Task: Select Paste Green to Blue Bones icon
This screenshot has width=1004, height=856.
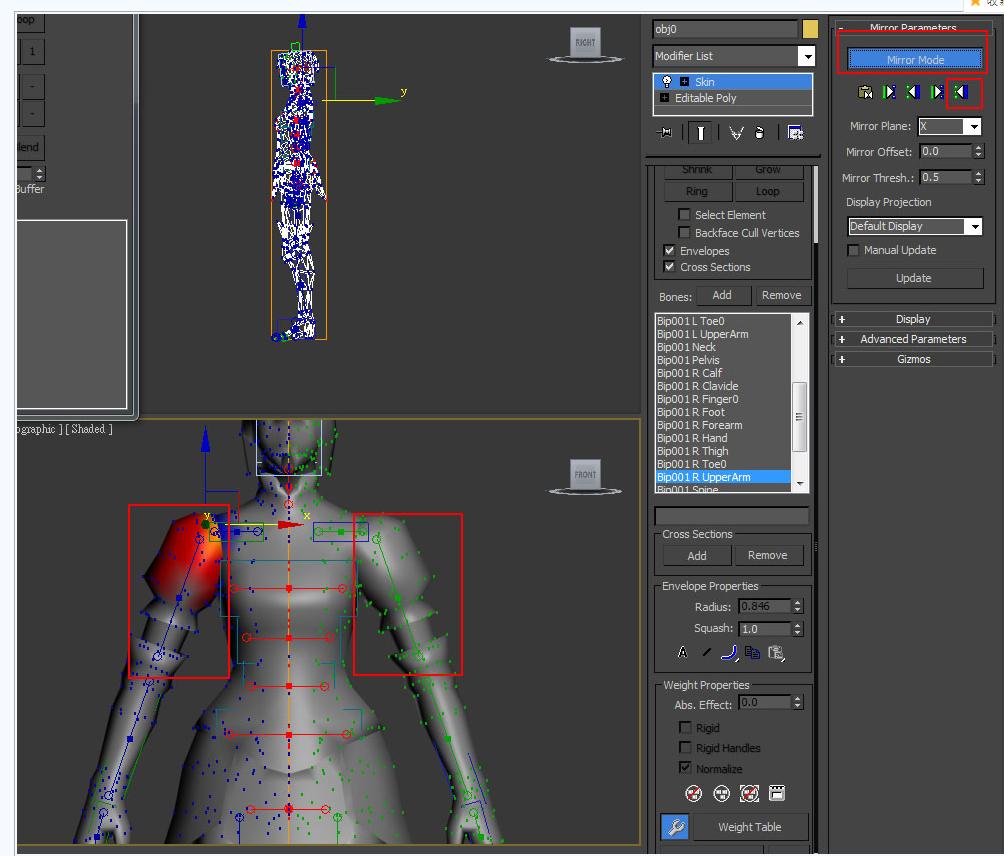Action: (x=889, y=91)
